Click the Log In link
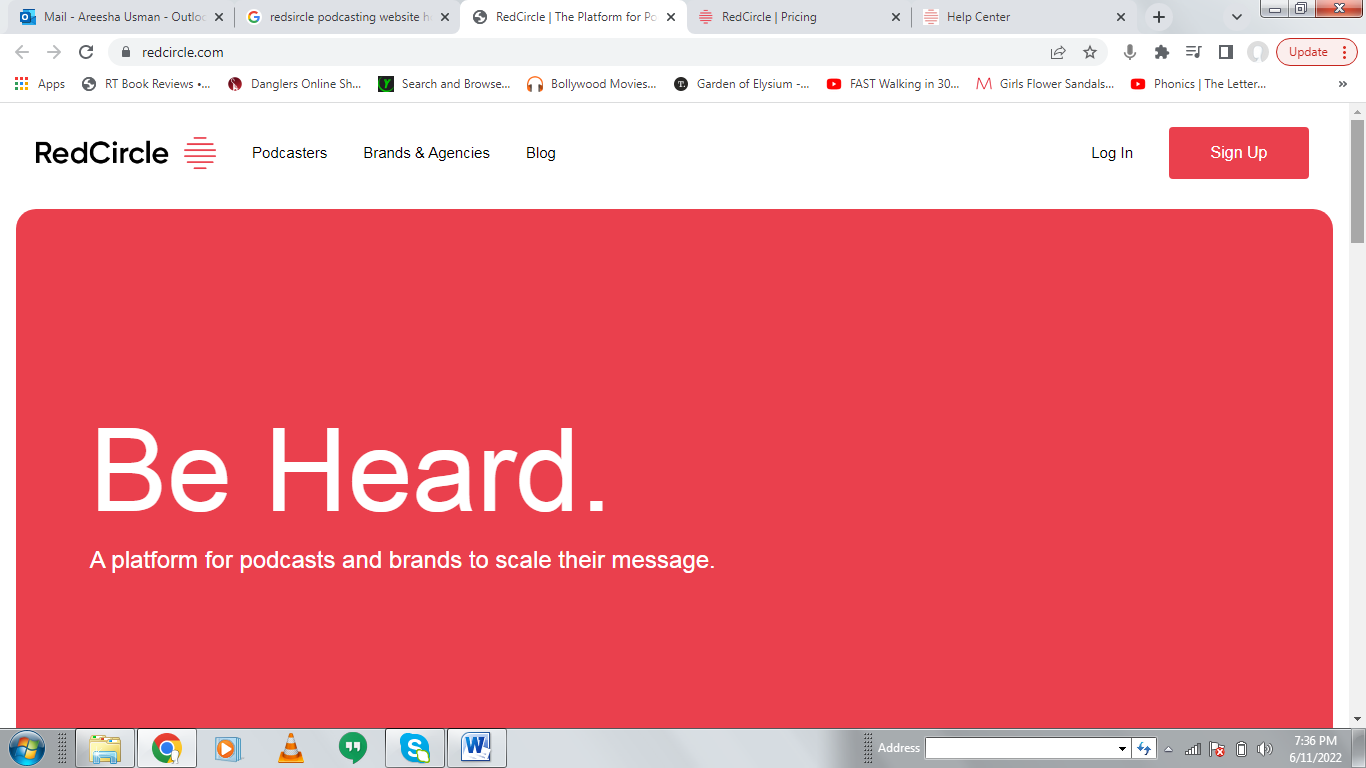1366x768 pixels. [x=1112, y=153]
